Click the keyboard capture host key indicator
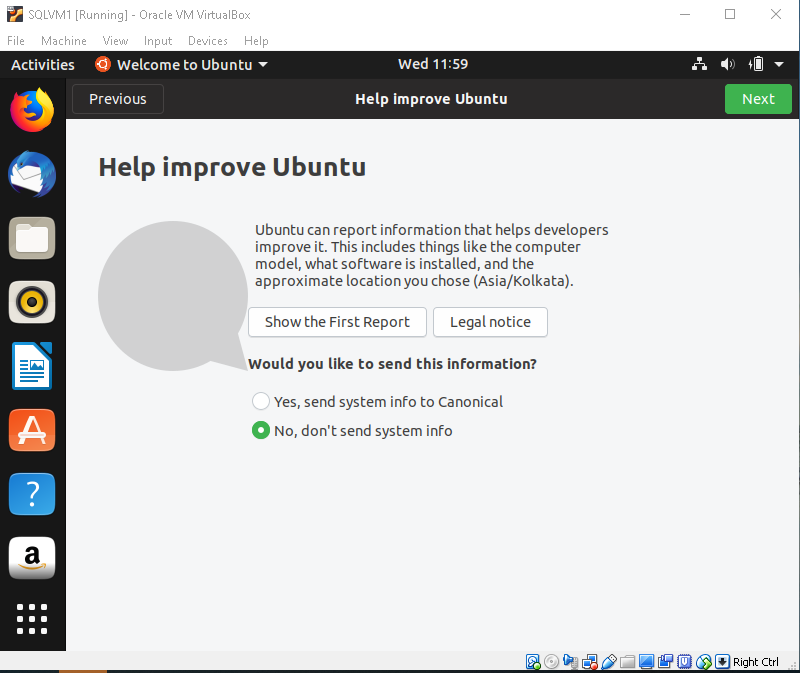Image resolution: width=800 pixels, height=673 pixels. pyautogui.click(x=722, y=662)
